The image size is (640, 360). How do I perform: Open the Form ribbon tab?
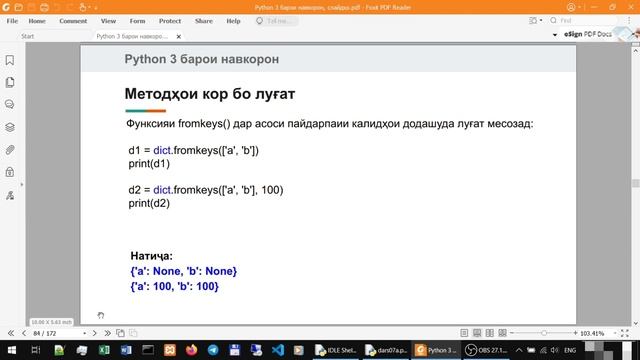[138, 21]
